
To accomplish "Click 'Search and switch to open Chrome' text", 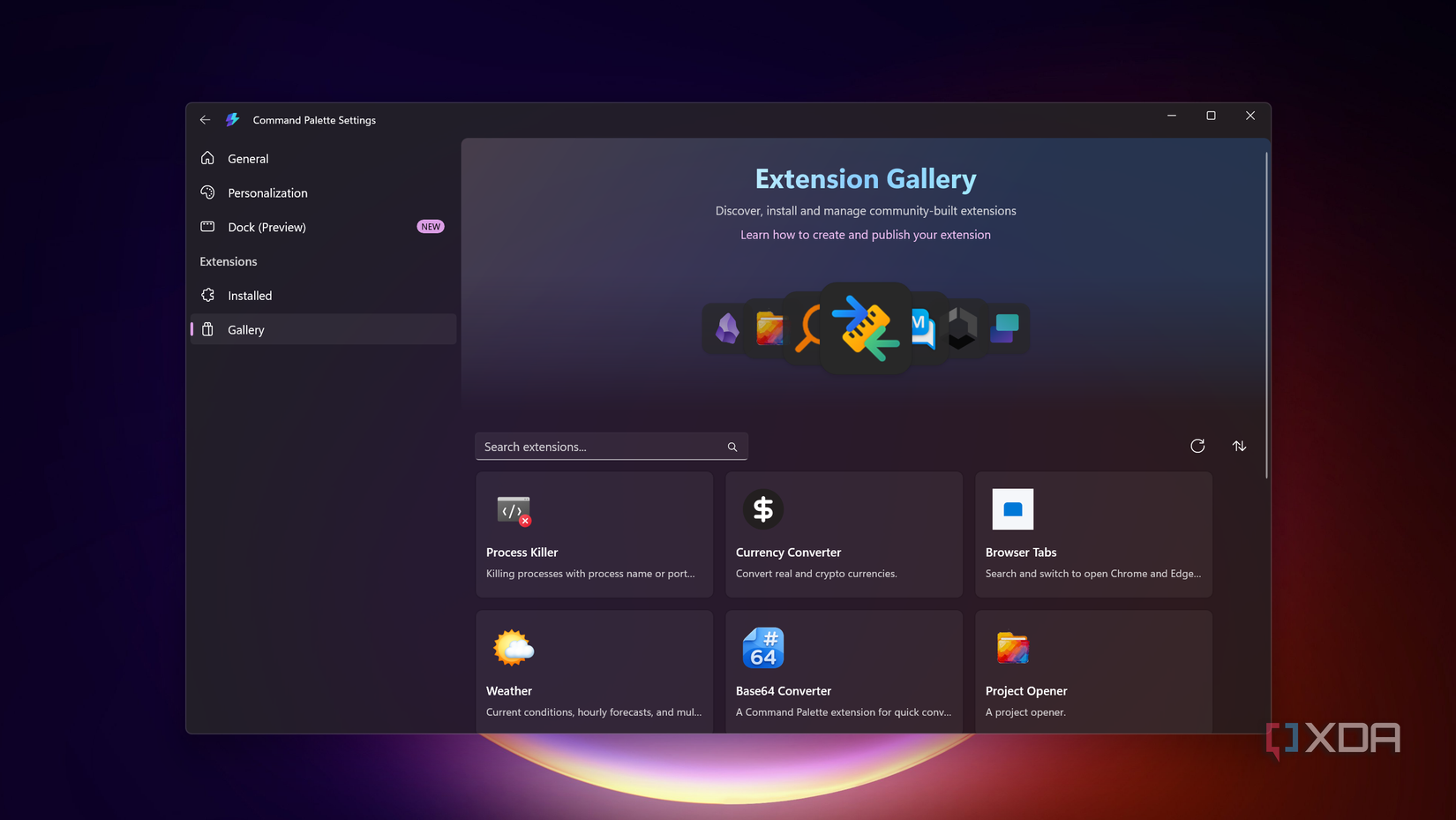I will [x=1093, y=574].
